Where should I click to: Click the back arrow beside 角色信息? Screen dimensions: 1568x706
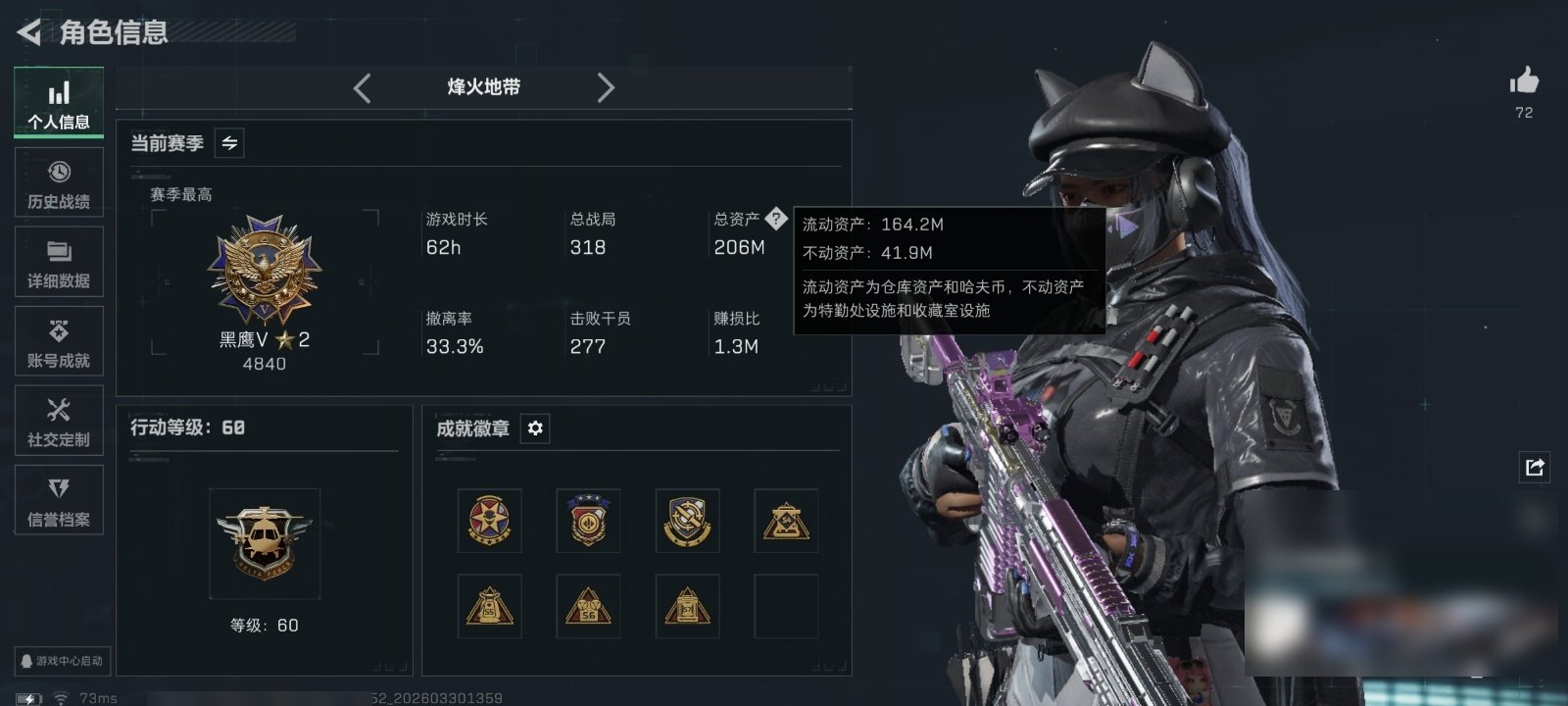(x=29, y=32)
